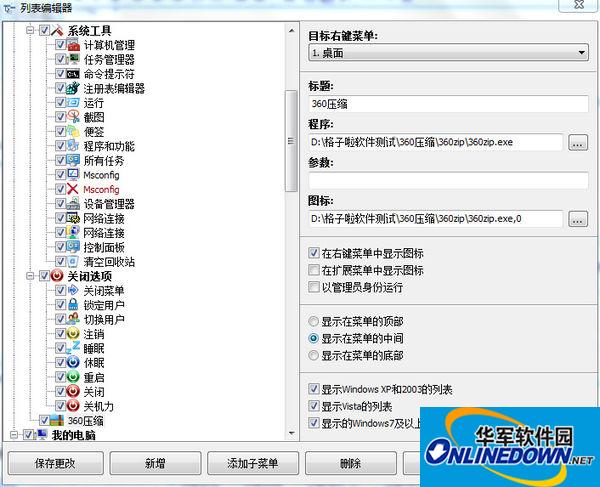This screenshot has width=600, height=487.
Task: Click the 所有任务 icon
Action: 73,160
